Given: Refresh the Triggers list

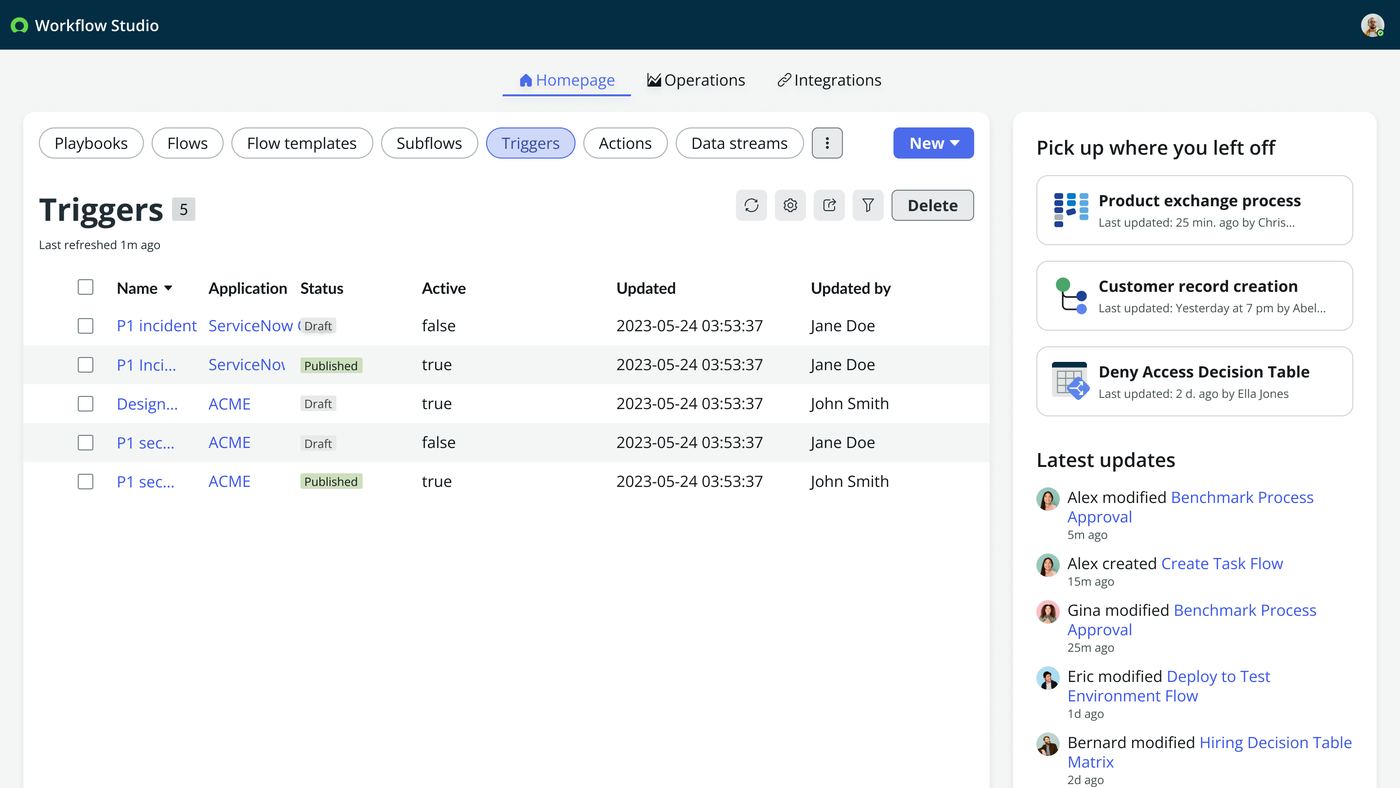Looking at the screenshot, I should tap(751, 205).
